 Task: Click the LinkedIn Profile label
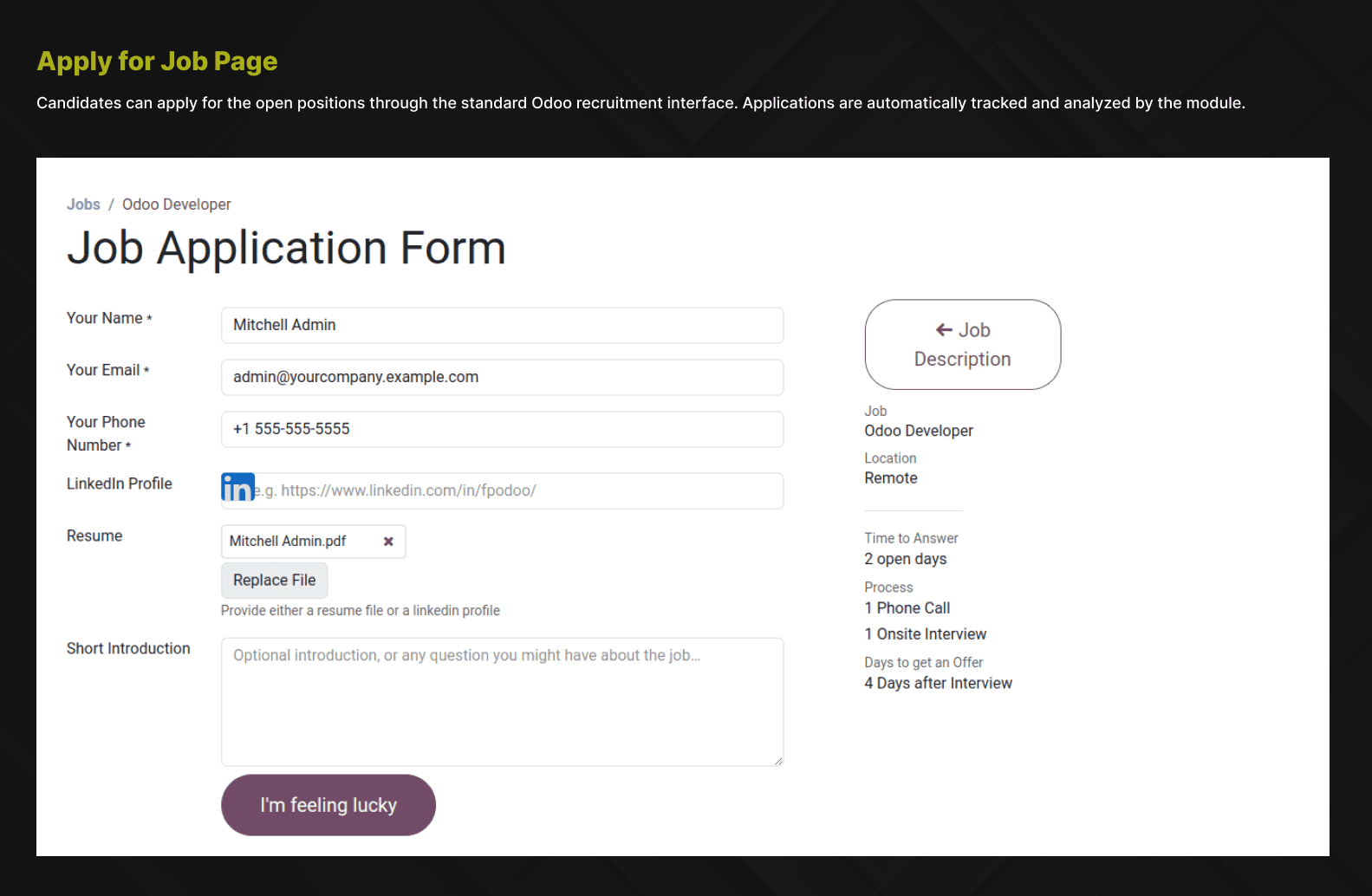pos(120,484)
